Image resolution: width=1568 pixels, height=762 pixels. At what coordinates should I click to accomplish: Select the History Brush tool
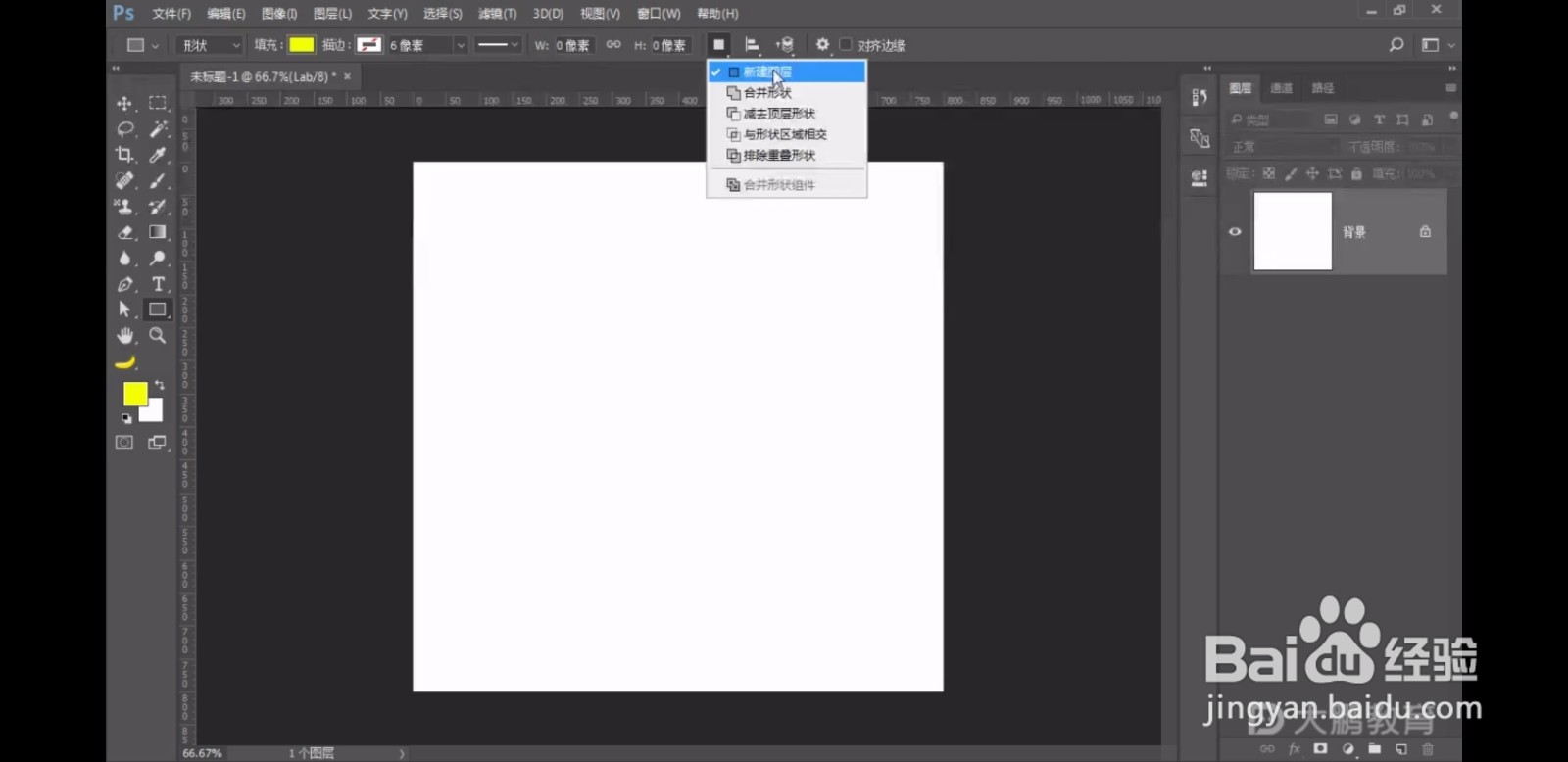click(157, 207)
